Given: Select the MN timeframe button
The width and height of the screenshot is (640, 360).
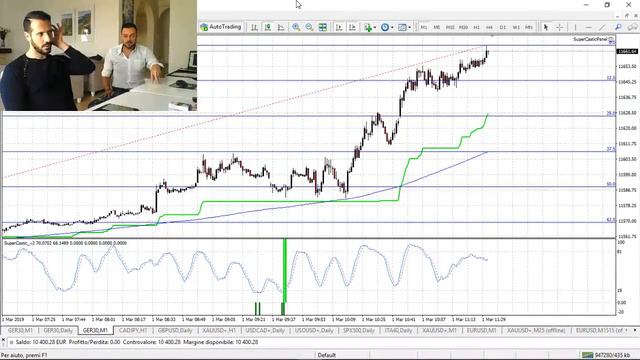Looking at the screenshot, I should click(x=529, y=27).
